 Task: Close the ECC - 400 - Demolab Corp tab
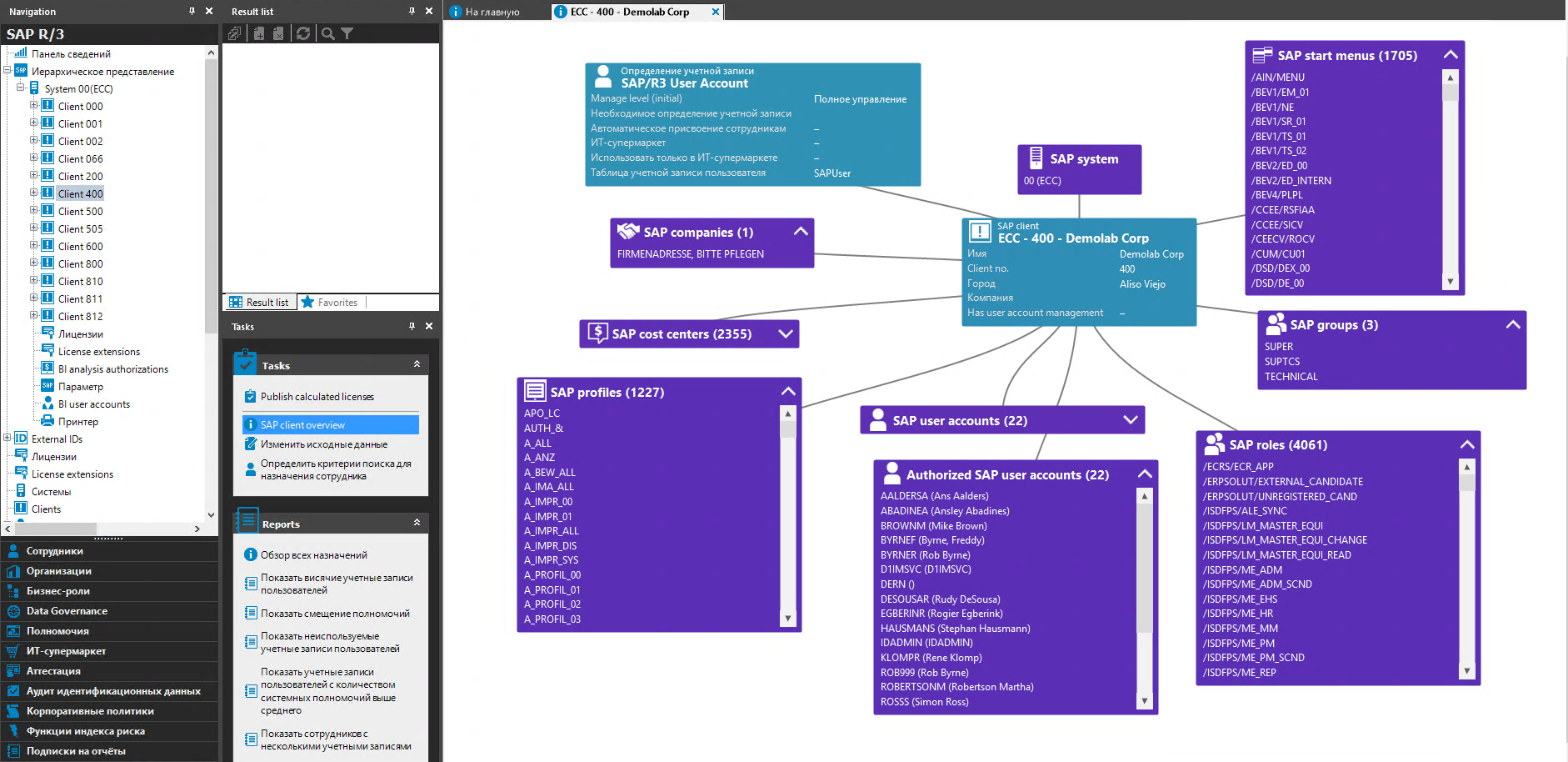click(716, 12)
